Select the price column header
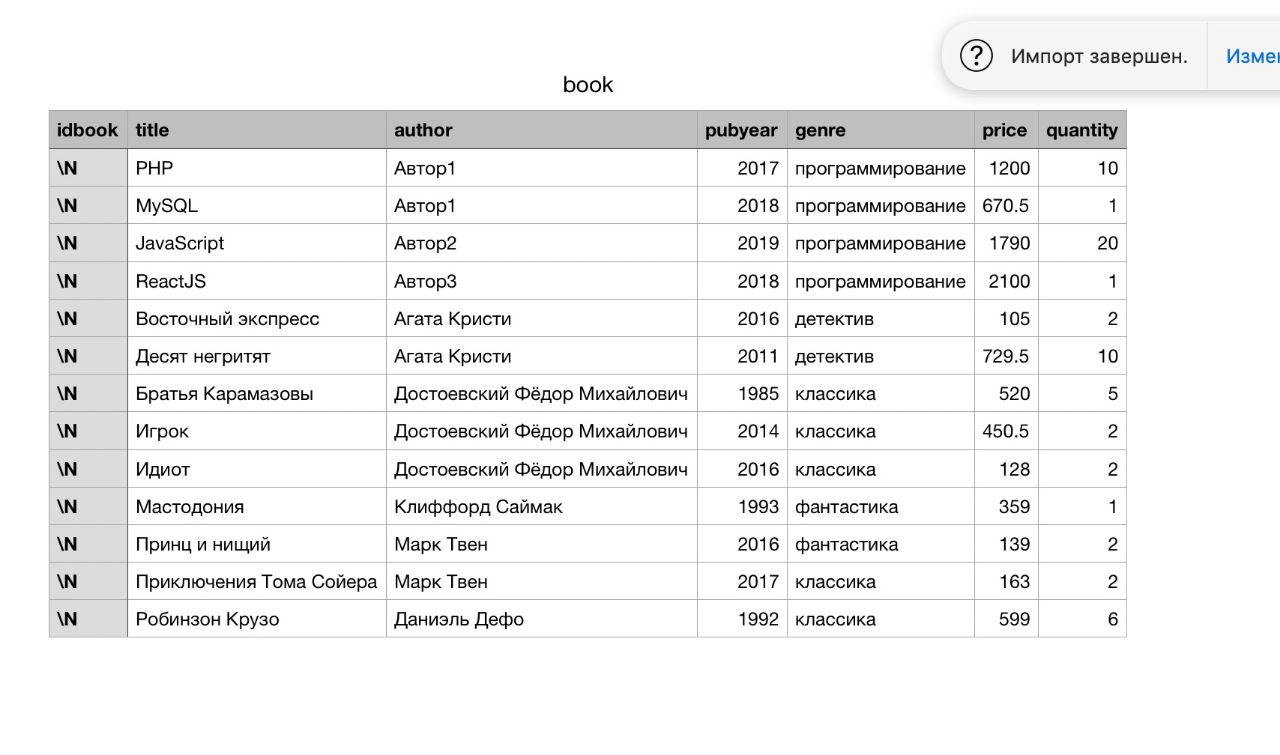 point(1006,130)
